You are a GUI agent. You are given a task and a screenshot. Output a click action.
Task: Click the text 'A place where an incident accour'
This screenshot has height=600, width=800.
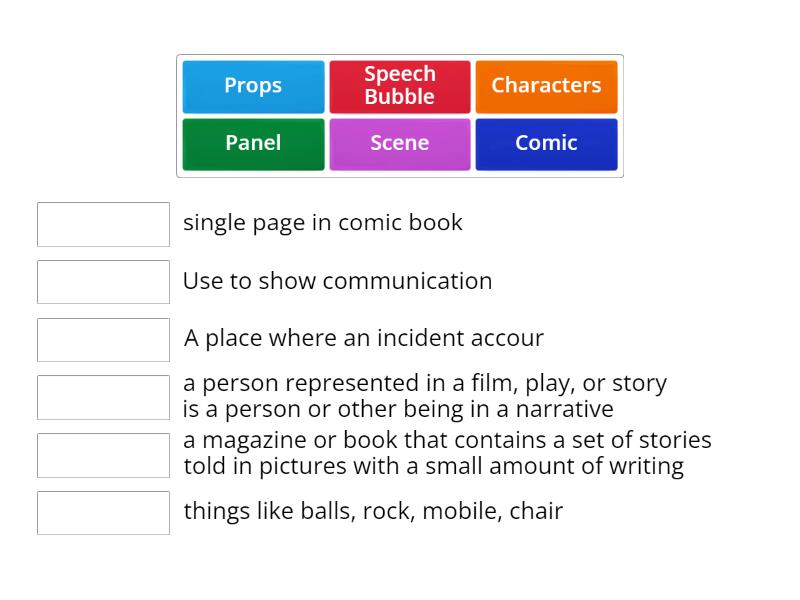point(362,339)
